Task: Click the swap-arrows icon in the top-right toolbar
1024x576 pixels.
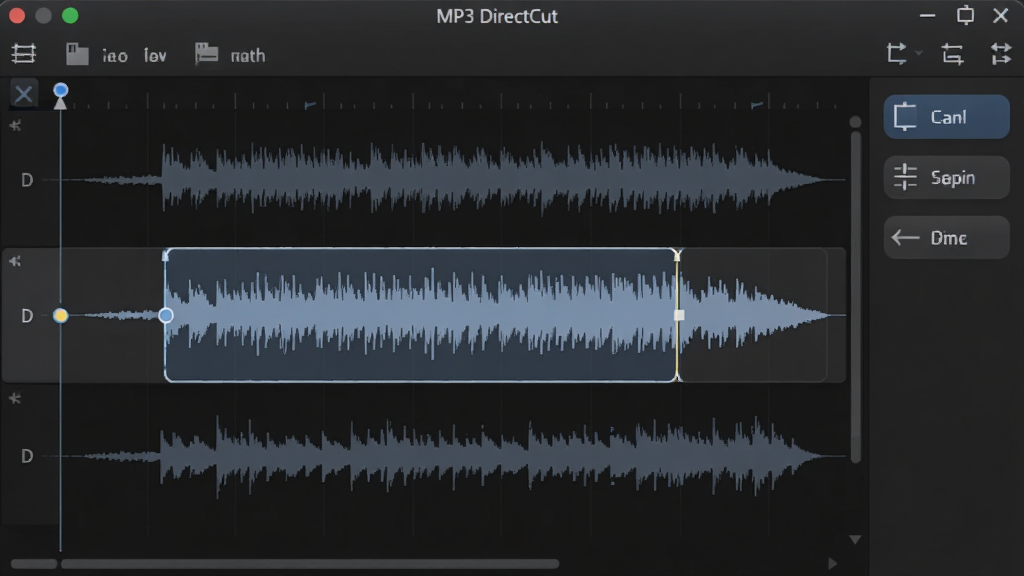Action: pos(1000,54)
